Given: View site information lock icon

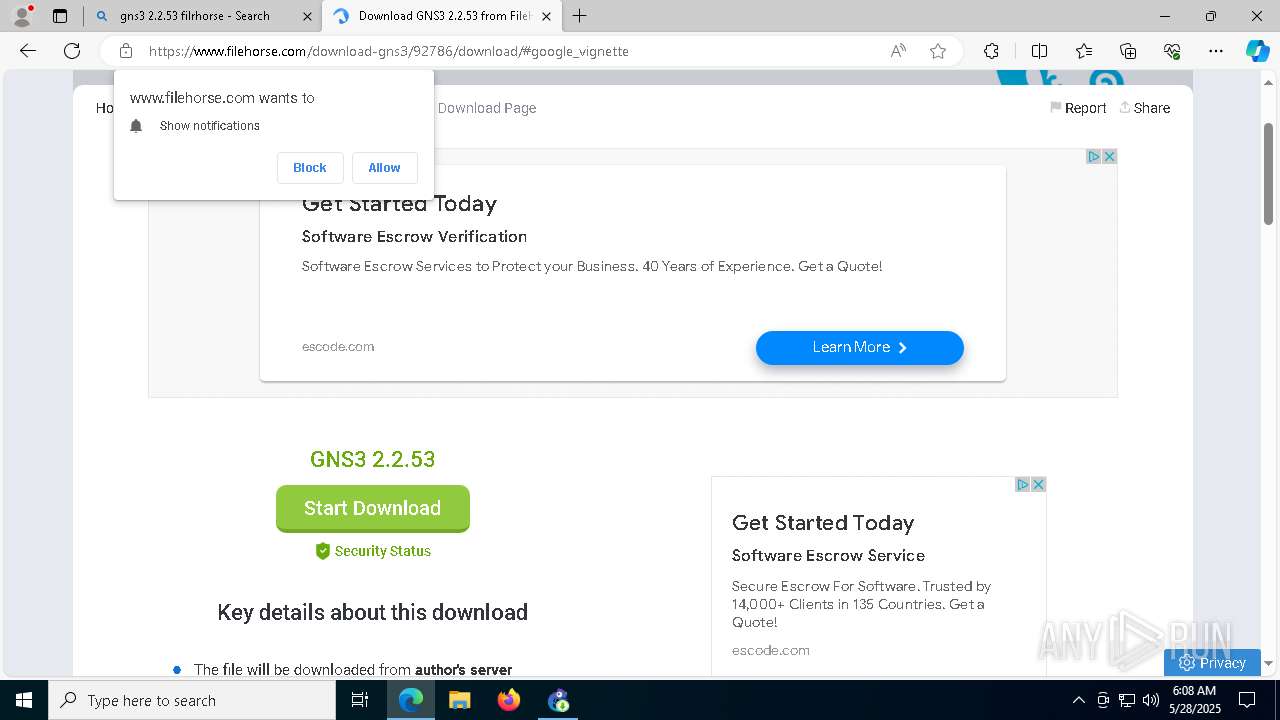Looking at the screenshot, I should pos(126,51).
